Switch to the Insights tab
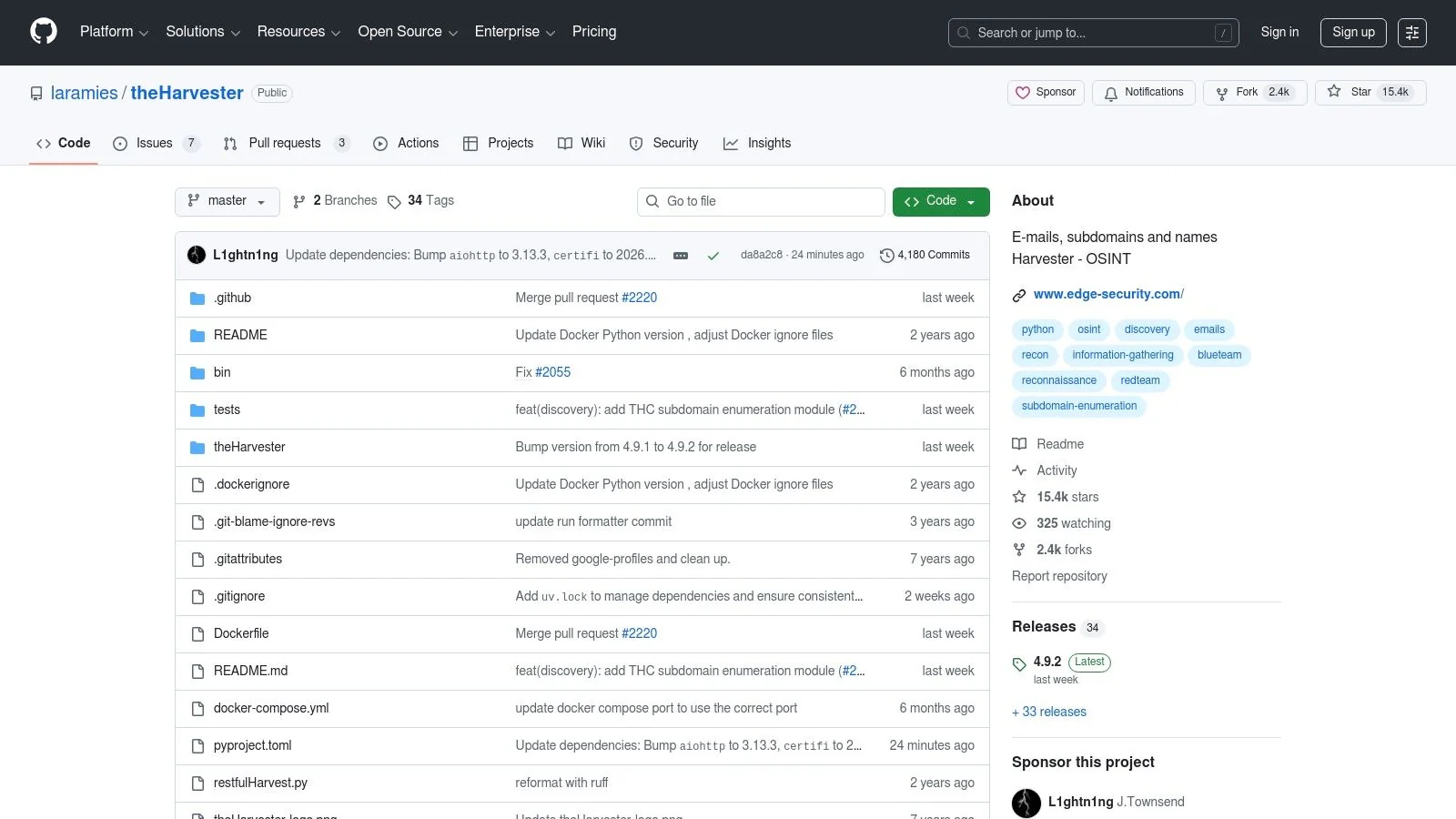 [757, 144]
